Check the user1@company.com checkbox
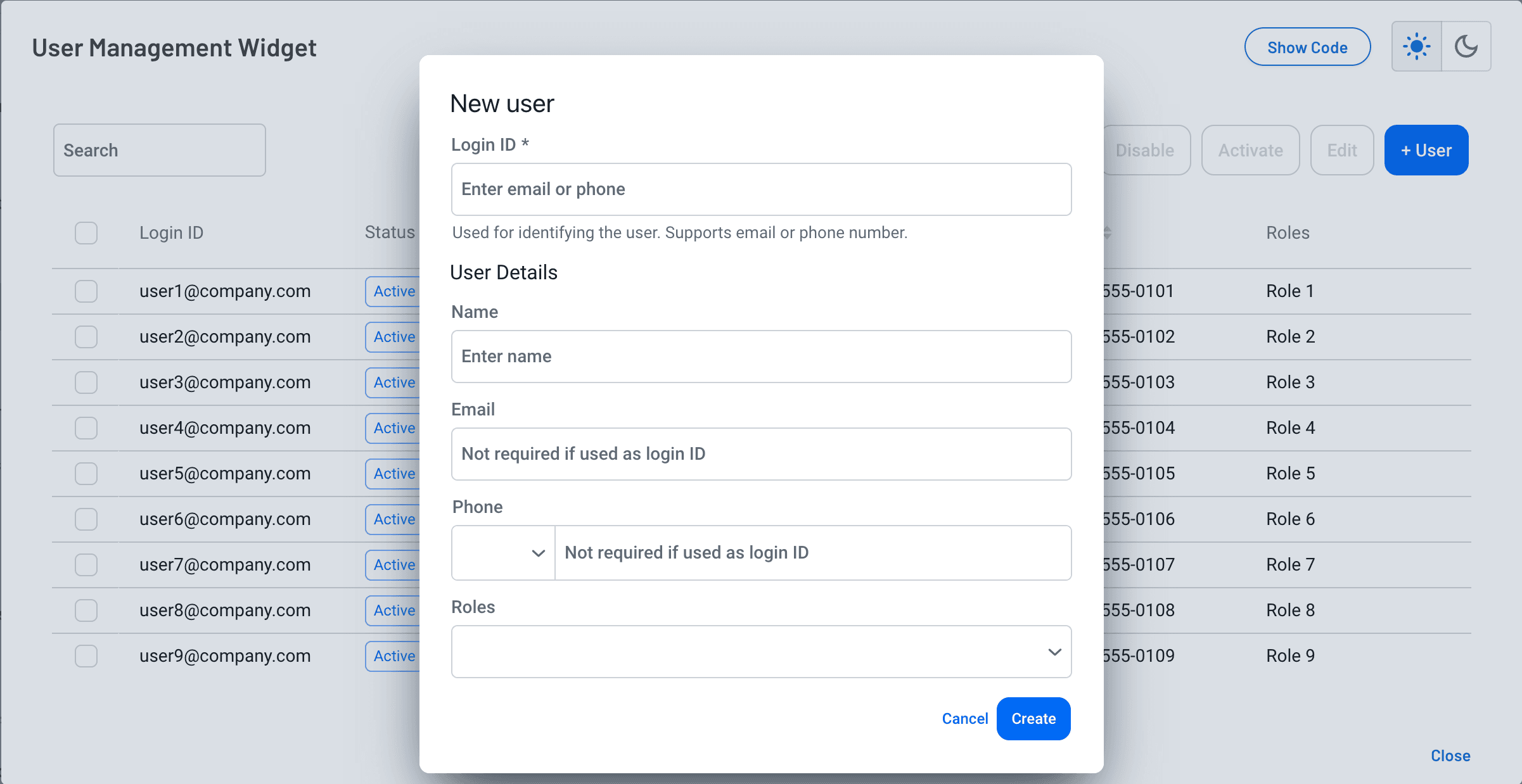The image size is (1522, 784). (x=86, y=290)
